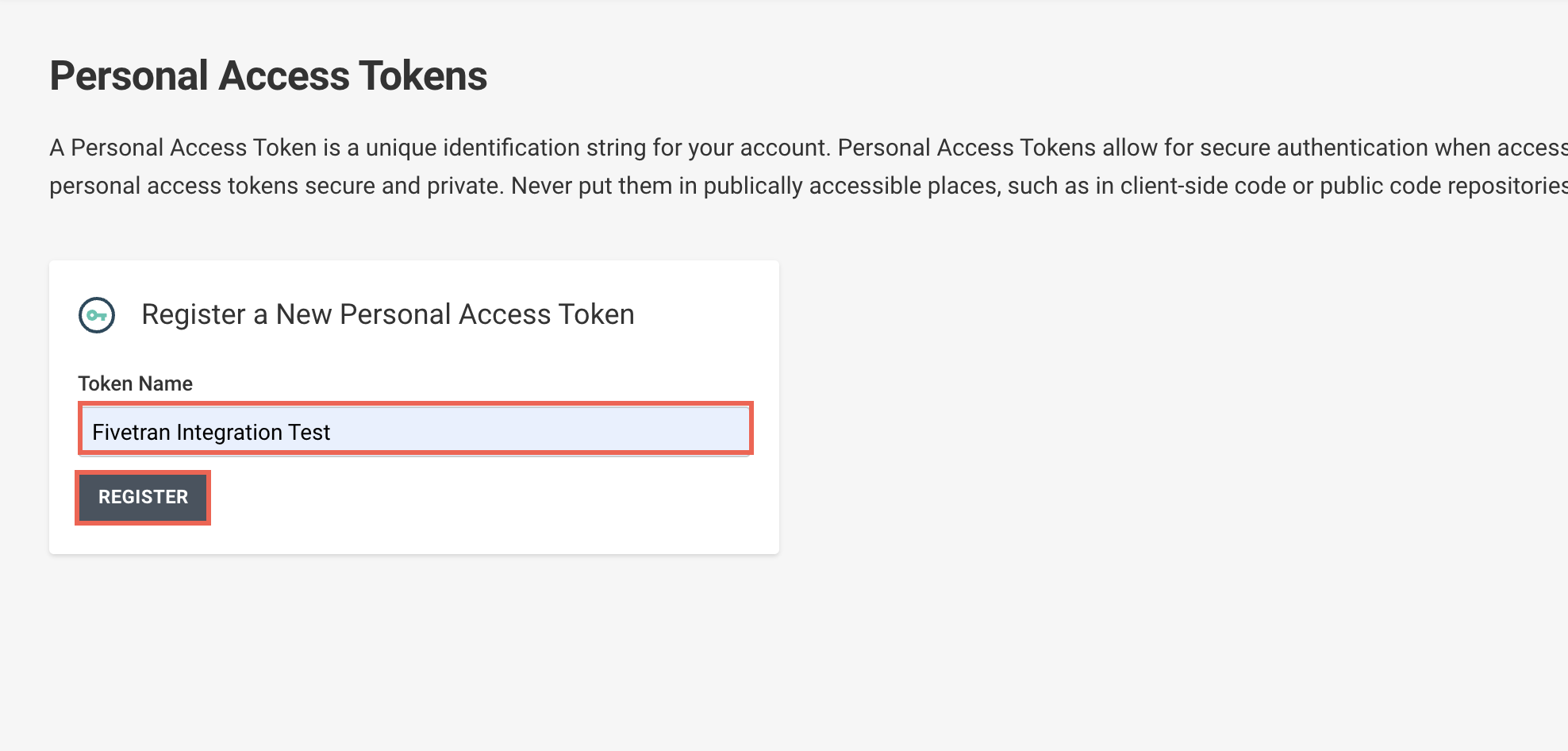The image size is (1568, 751).
Task: Click the key icon in the card
Action: coord(97,315)
